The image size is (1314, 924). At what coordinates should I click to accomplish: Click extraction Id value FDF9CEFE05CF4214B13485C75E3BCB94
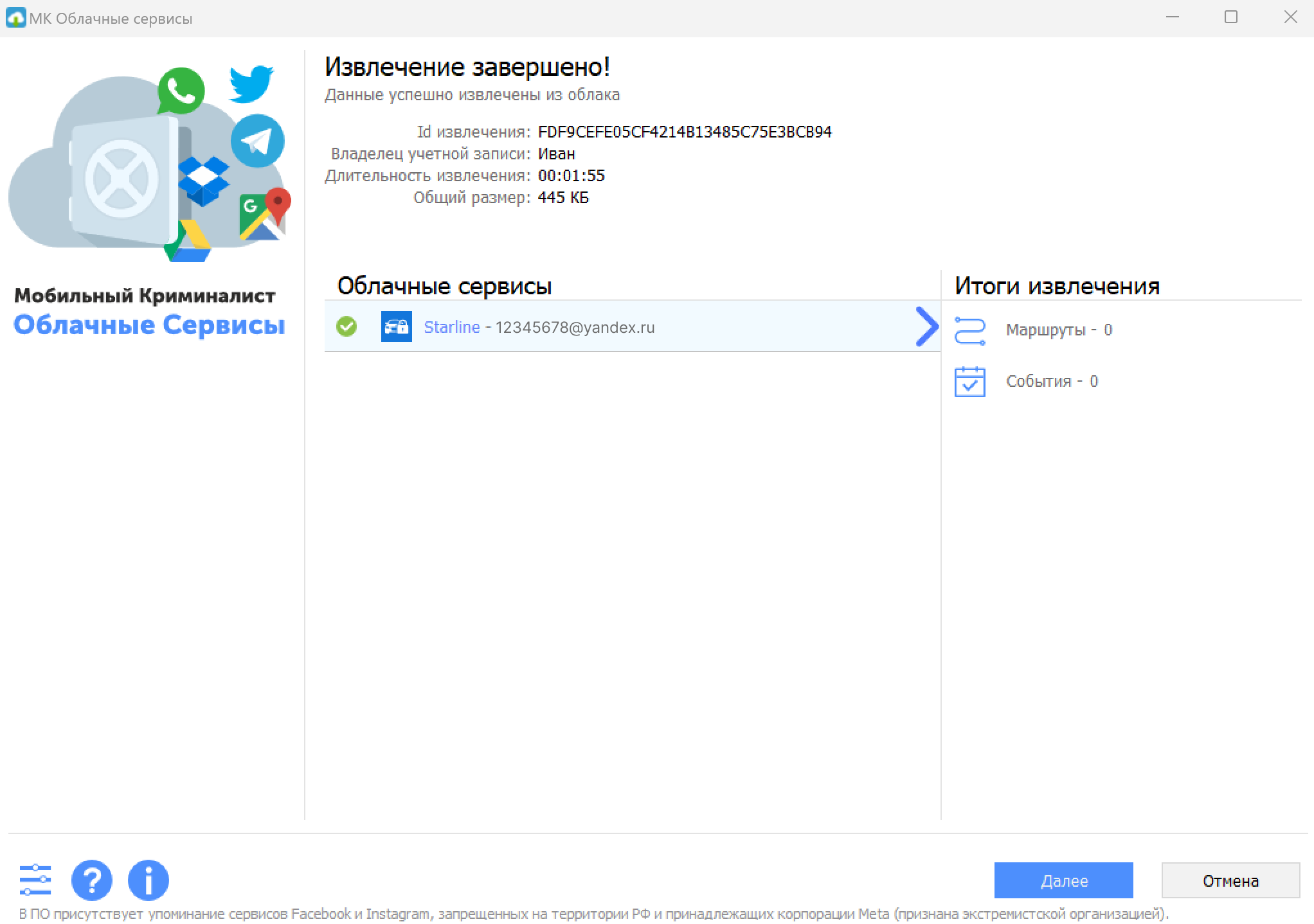(x=685, y=132)
